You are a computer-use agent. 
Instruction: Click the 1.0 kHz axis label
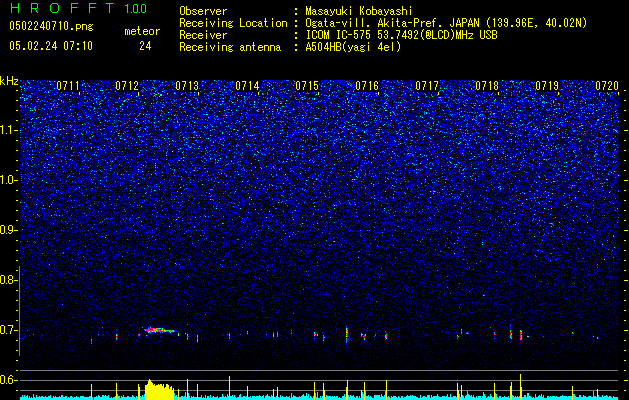[6, 180]
